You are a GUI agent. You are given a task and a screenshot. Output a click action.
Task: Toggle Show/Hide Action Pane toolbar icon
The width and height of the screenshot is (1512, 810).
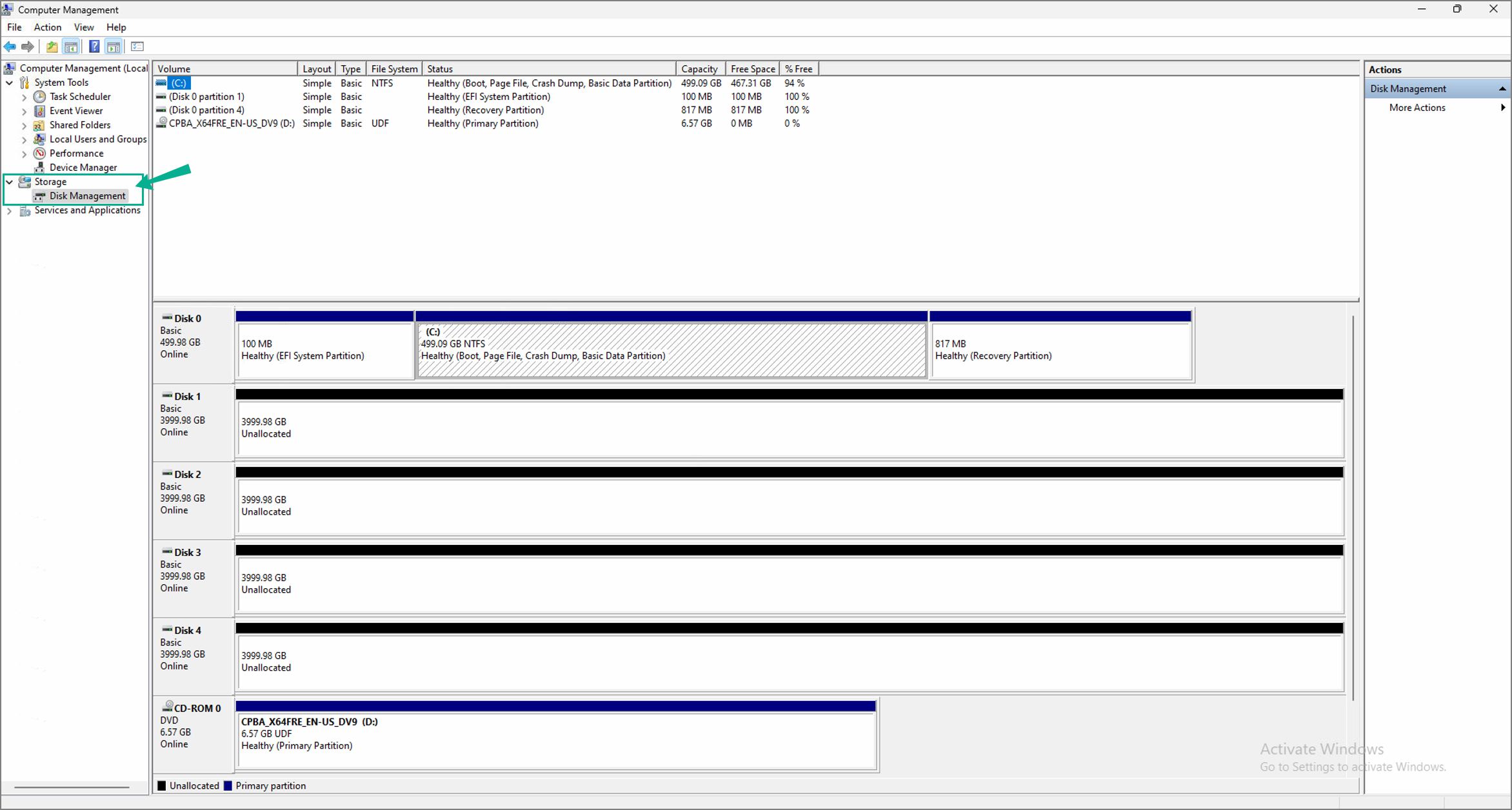point(114,46)
